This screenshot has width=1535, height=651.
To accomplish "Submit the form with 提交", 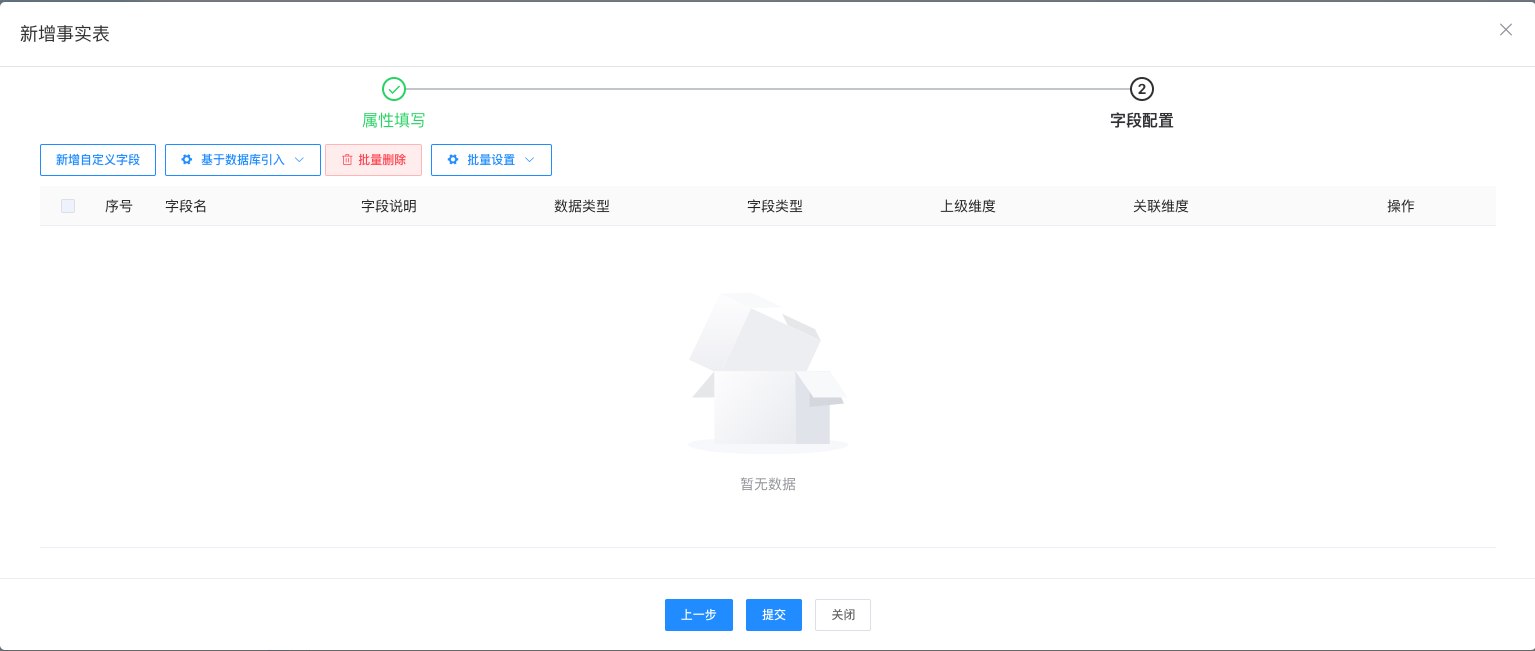I will click(x=774, y=615).
